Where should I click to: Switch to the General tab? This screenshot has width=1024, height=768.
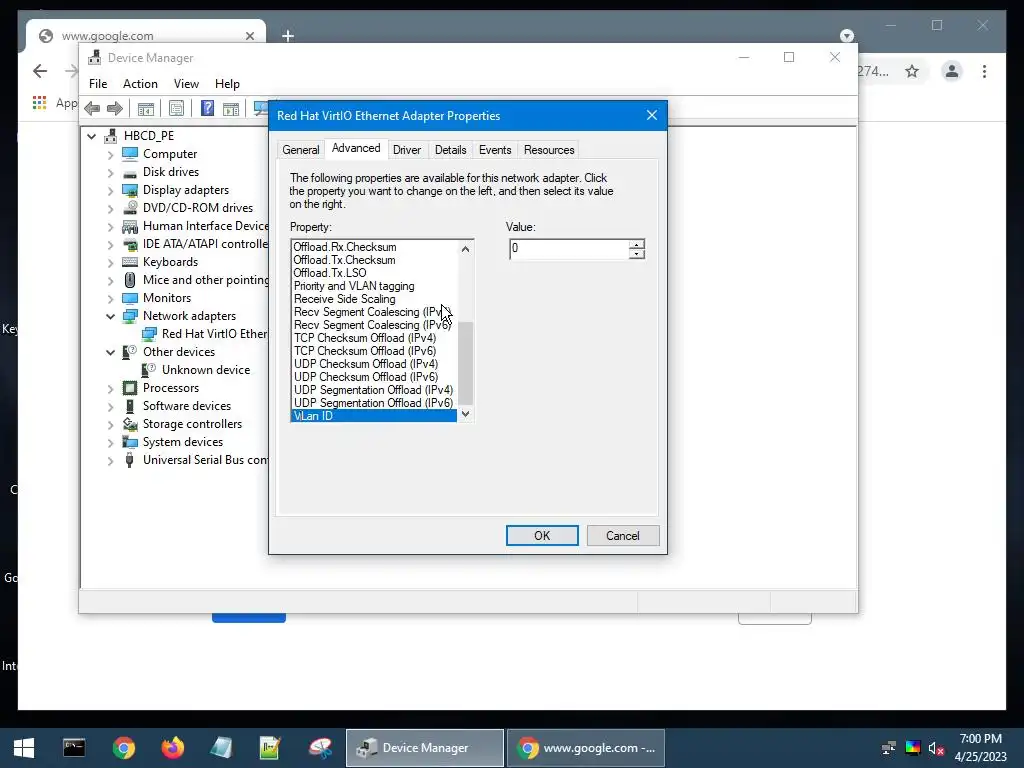(x=300, y=150)
